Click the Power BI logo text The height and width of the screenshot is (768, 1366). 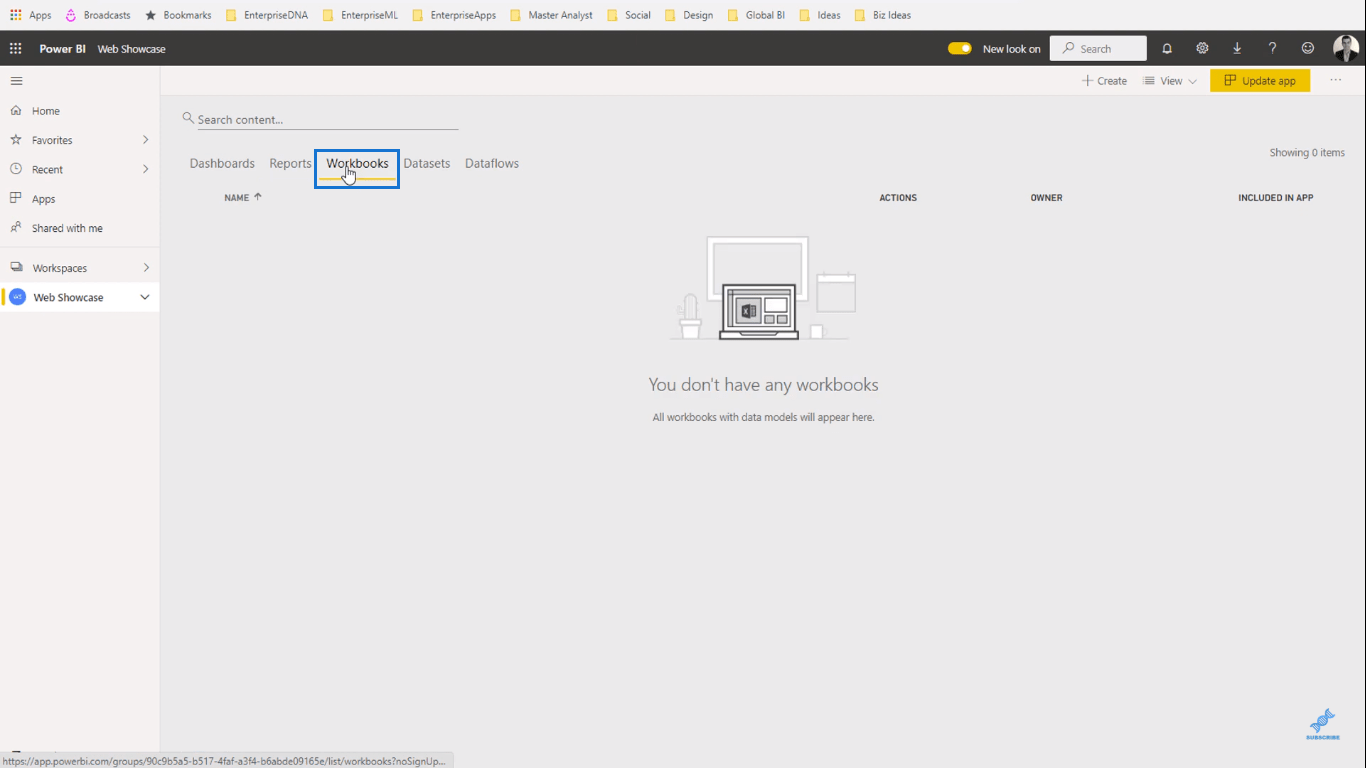pos(63,49)
